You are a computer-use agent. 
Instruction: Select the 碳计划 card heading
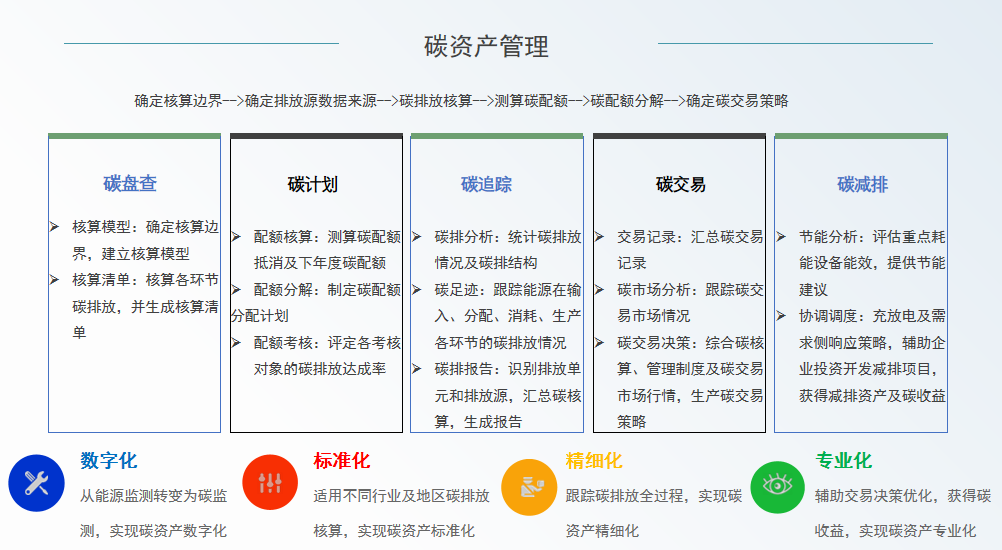click(312, 184)
